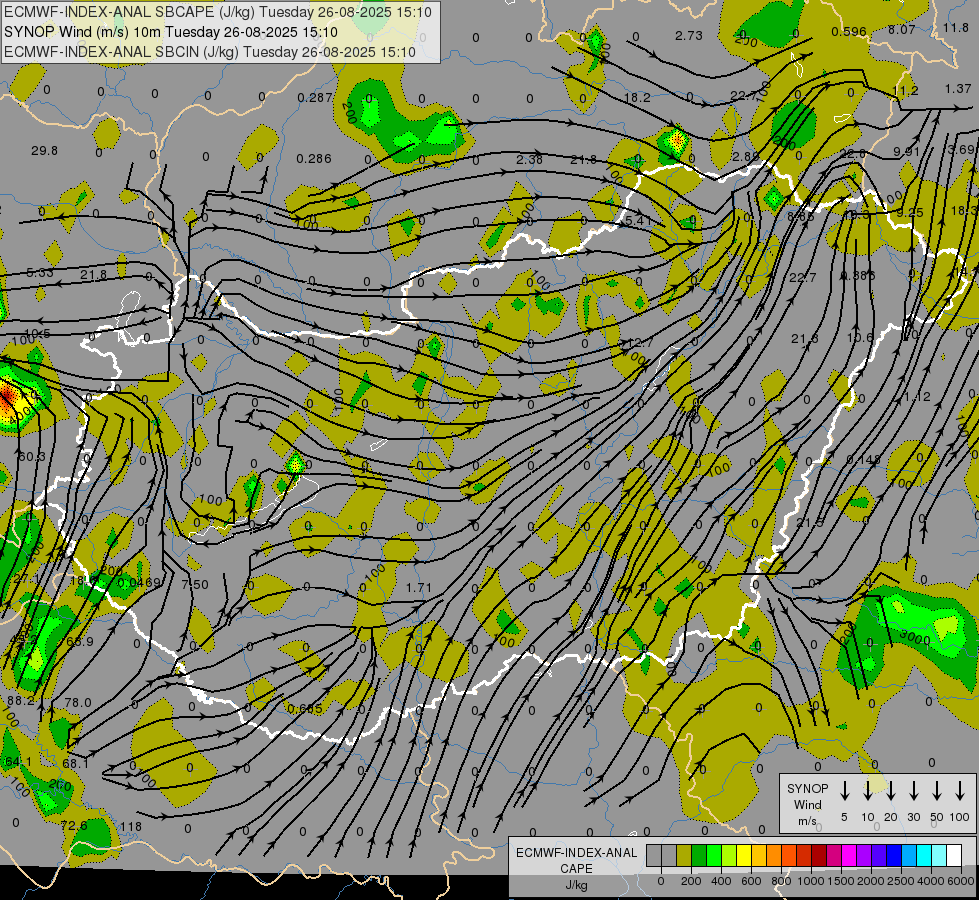Screen dimensions: 979x900
Task: Click the 118 value on the map
Action: tap(131, 826)
